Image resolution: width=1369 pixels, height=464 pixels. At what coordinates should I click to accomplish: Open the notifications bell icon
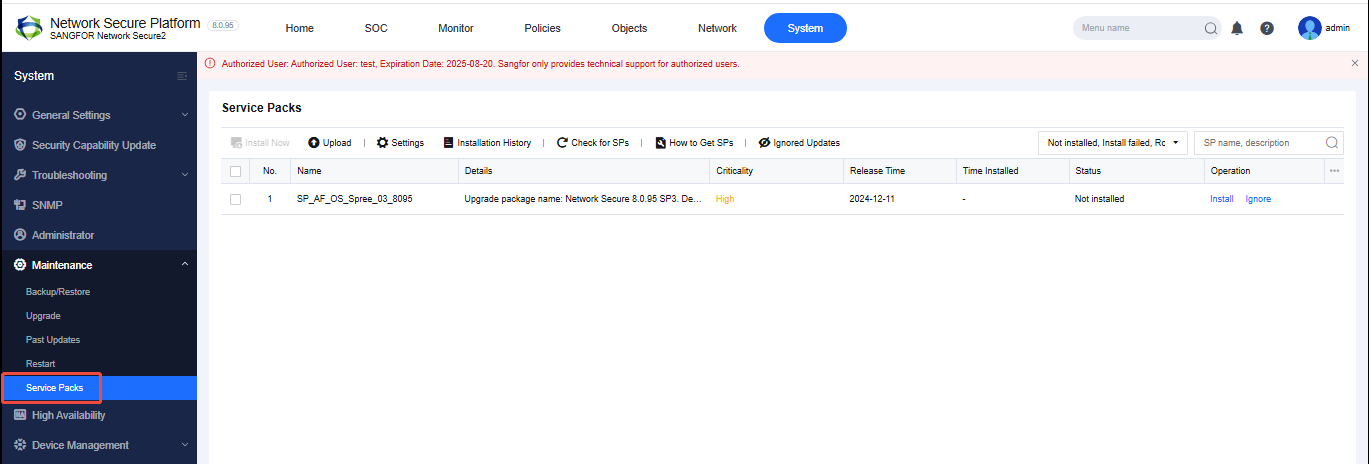[x=1237, y=28]
